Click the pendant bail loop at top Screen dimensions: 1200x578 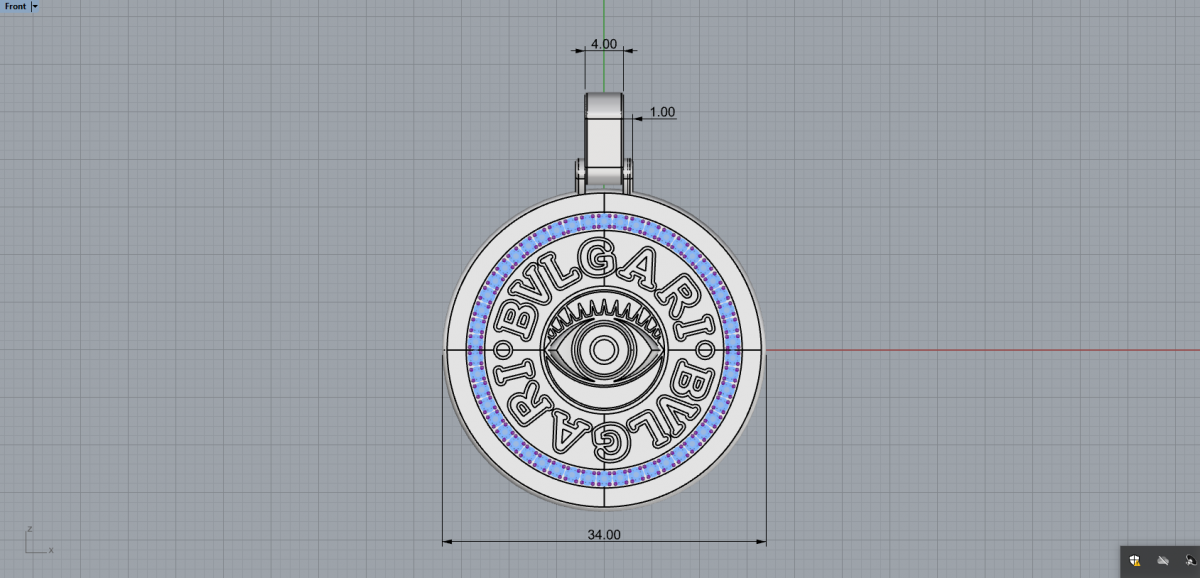tap(604, 140)
